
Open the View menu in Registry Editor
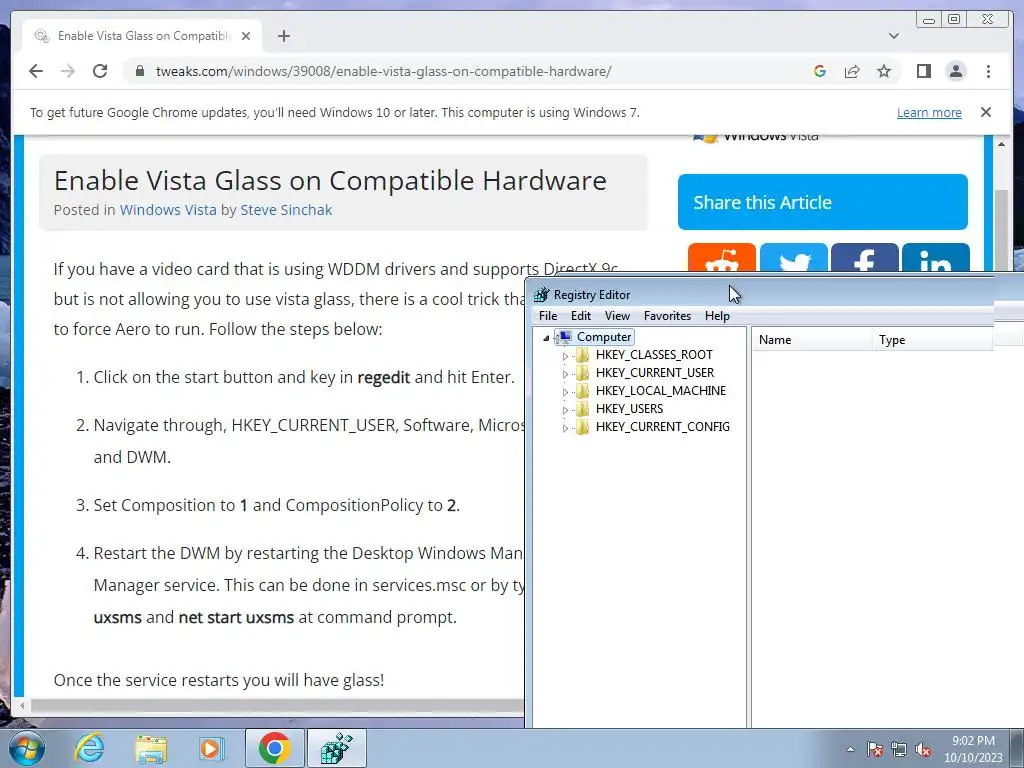(x=617, y=316)
